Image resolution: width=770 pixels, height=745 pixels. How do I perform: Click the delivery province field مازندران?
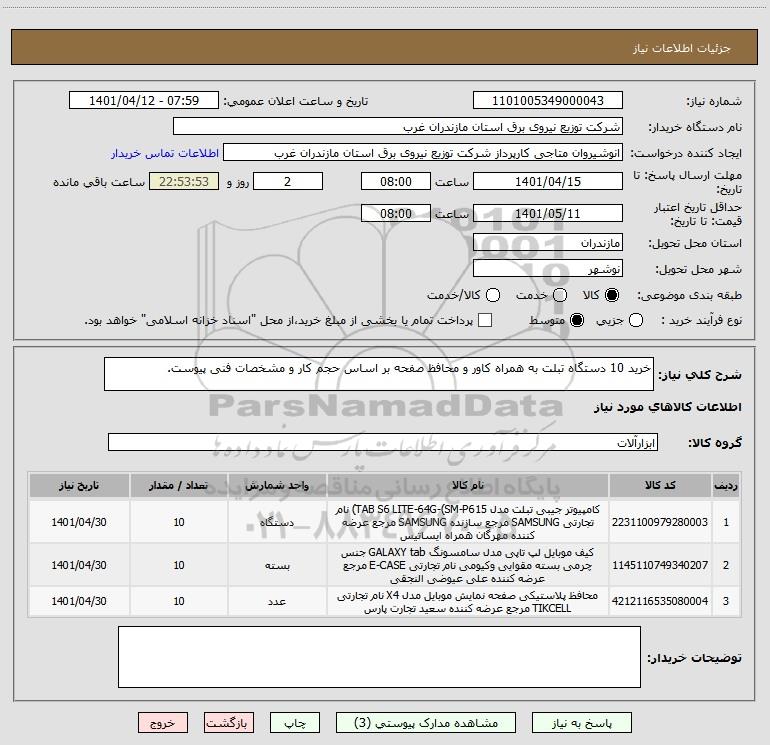pos(548,243)
